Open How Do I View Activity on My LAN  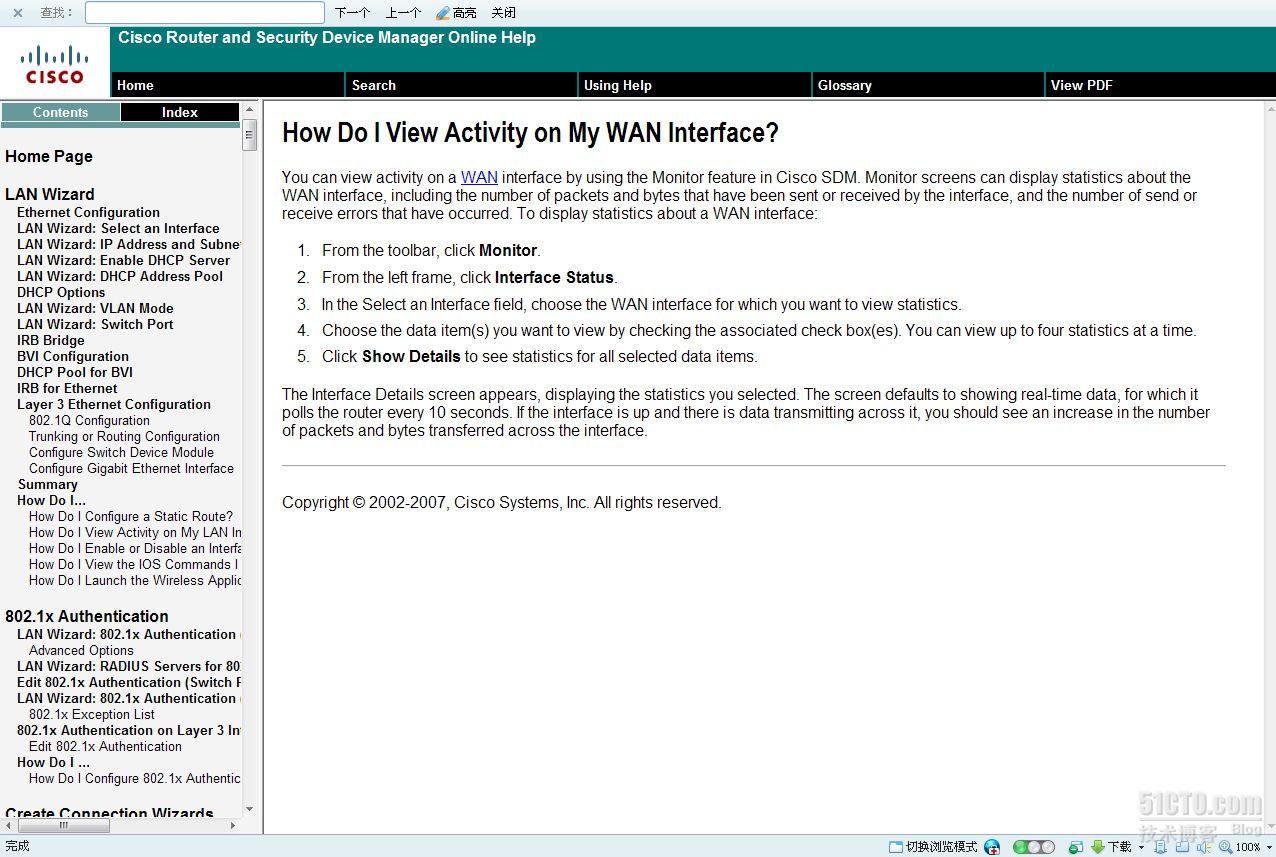(x=135, y=532)
